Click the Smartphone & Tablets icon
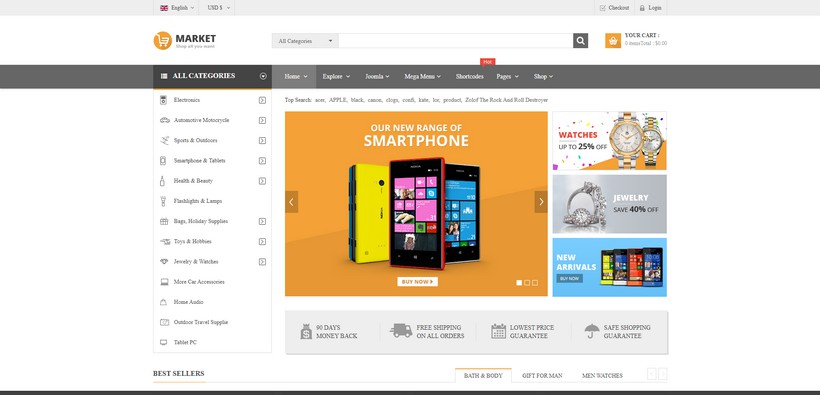This screenshot has width=820, height=395. point(163,161)
